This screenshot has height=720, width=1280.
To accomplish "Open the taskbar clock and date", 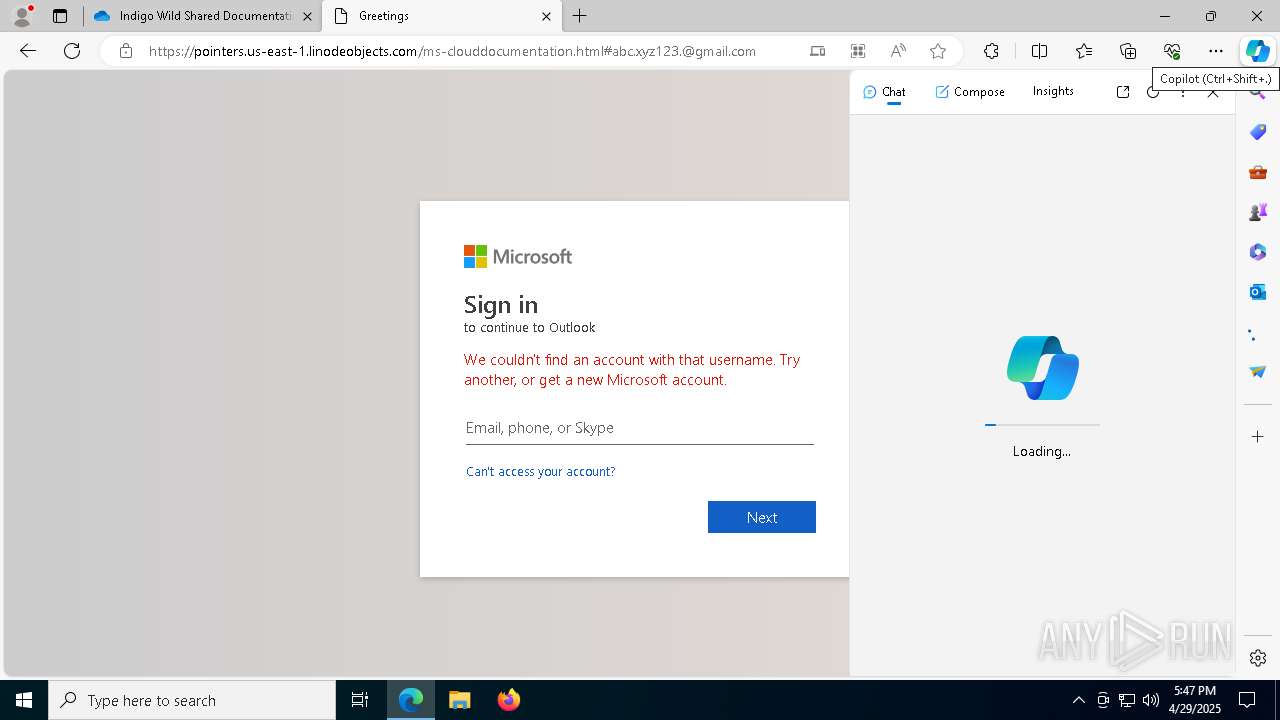I will coord(1195,700).
